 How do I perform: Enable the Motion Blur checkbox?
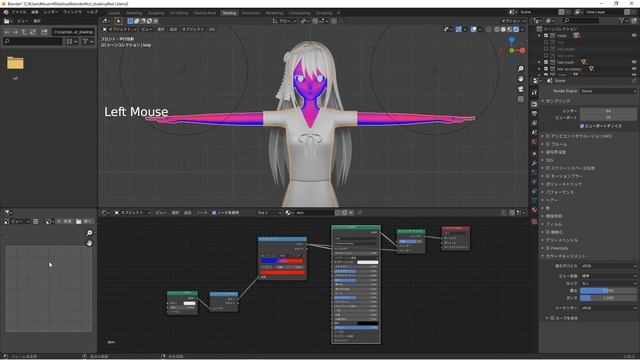548,176
